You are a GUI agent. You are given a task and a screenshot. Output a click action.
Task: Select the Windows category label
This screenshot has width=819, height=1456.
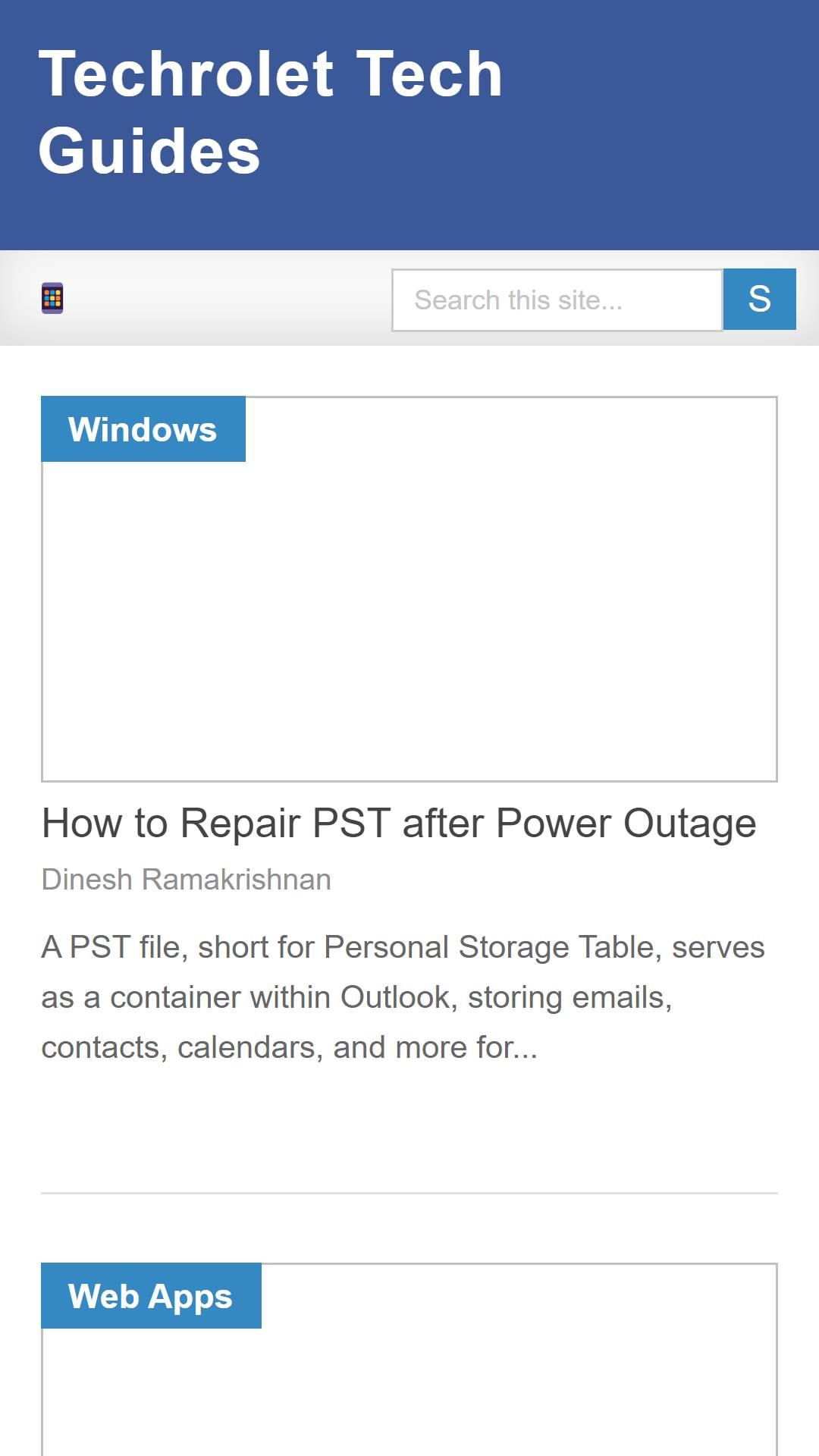click(x=143, y=429)
